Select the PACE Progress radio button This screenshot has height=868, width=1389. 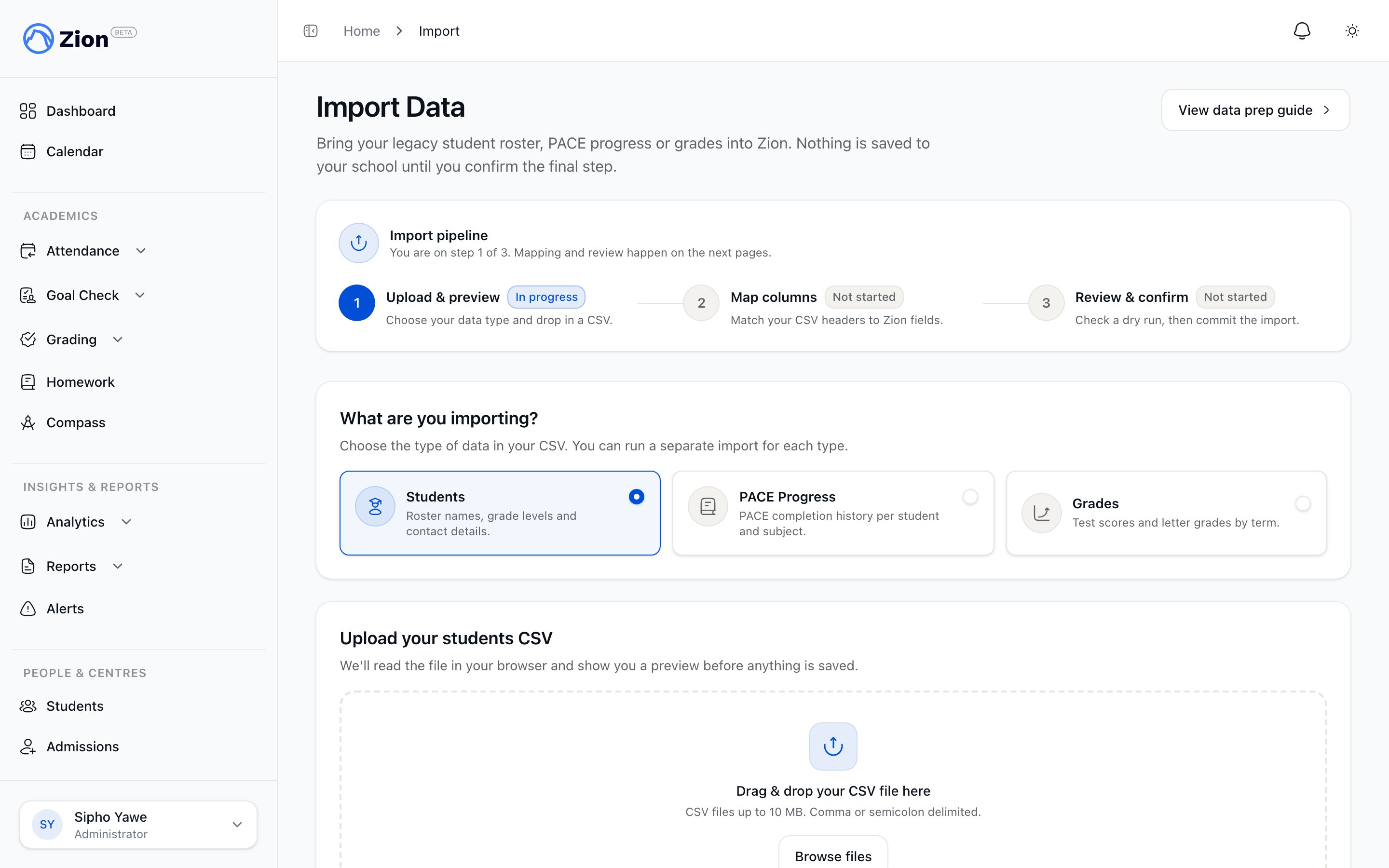pyautogui.click(x=970, y=497)
